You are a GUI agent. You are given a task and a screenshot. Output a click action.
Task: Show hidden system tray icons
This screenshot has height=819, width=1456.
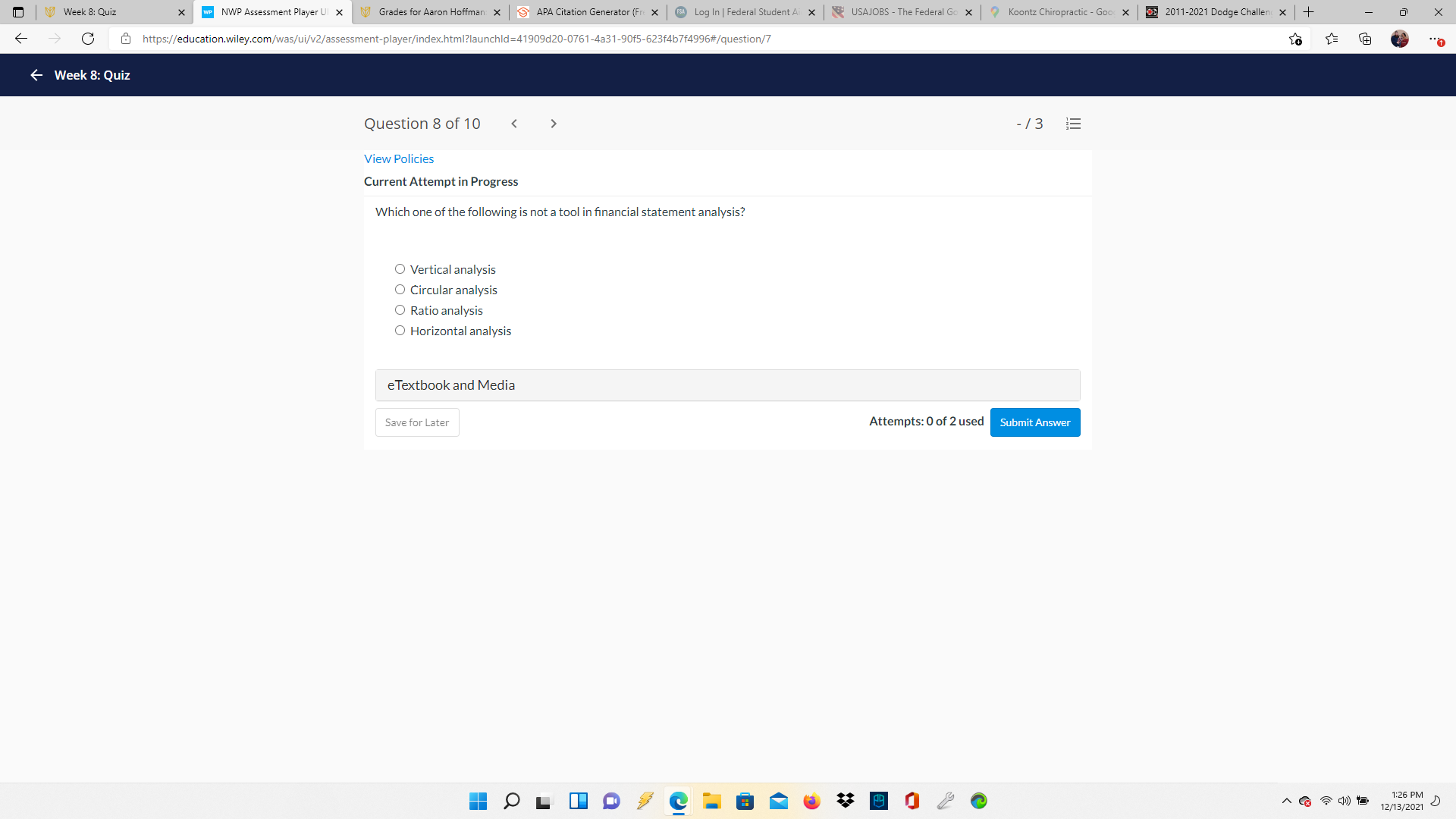tap(1286, 801)
